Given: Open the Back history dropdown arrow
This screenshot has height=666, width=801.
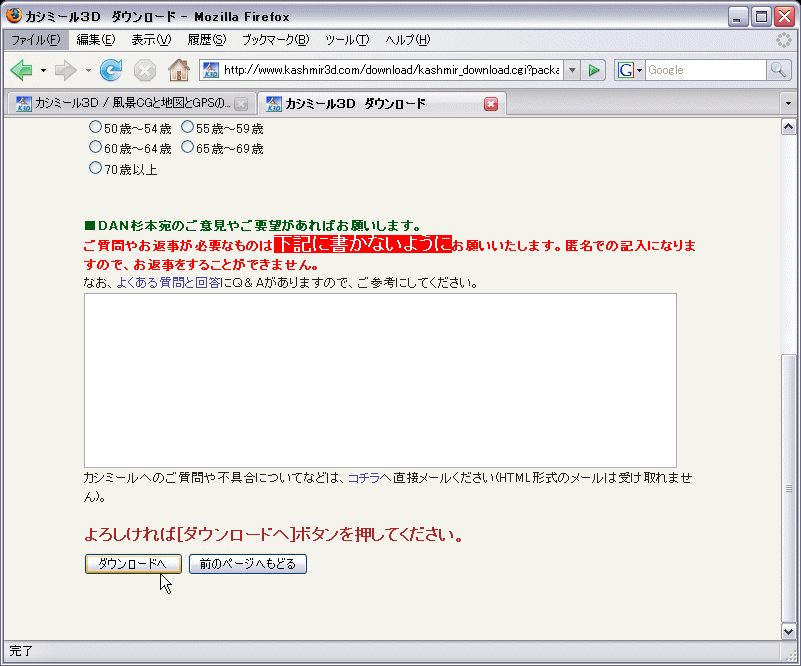Looking at the screenshot, I should click(43, 70).
